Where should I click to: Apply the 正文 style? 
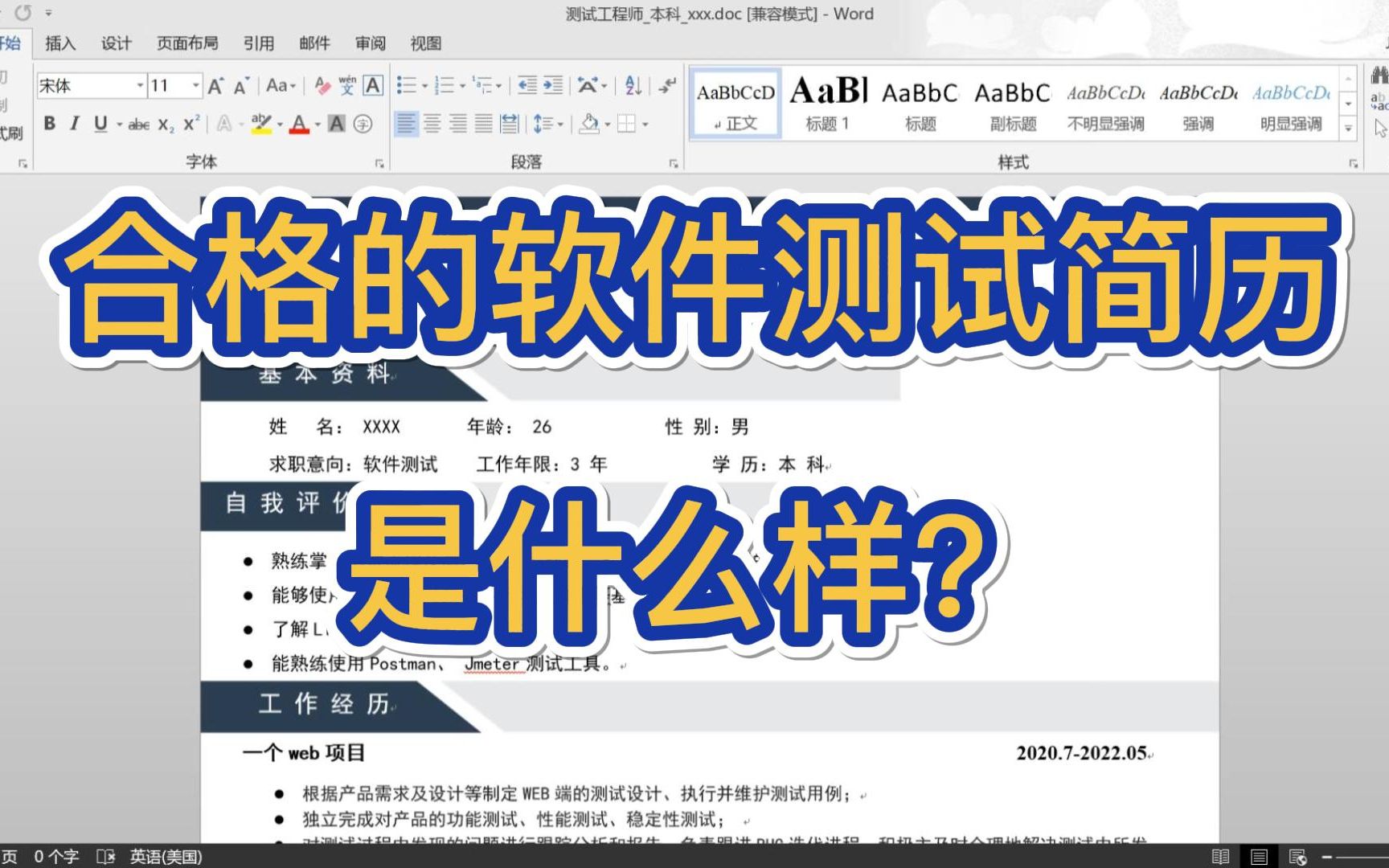pyautogui.click(x=735, y=104)
